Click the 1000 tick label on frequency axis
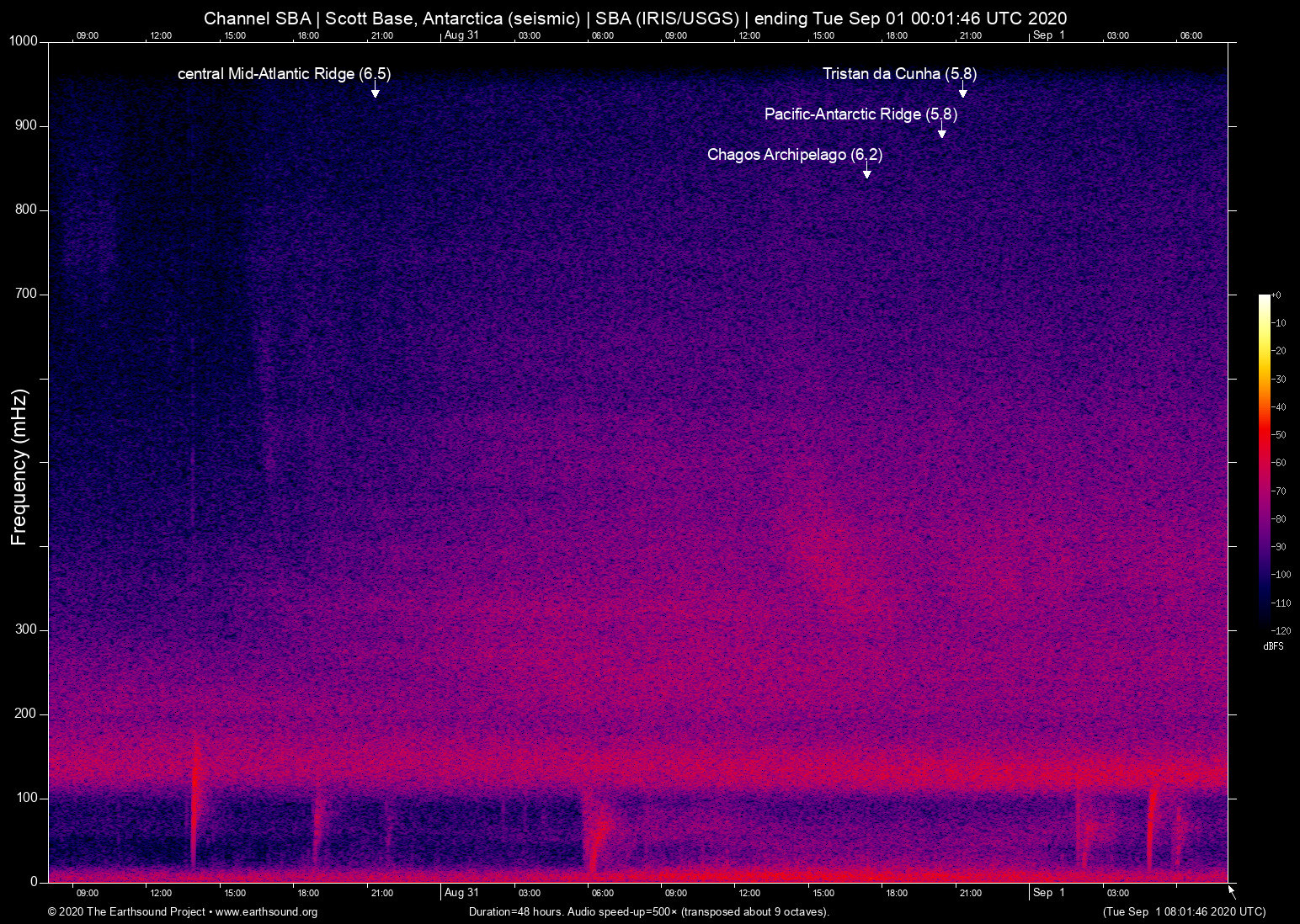Viewport: 1300px width, 924px height. 24,41
